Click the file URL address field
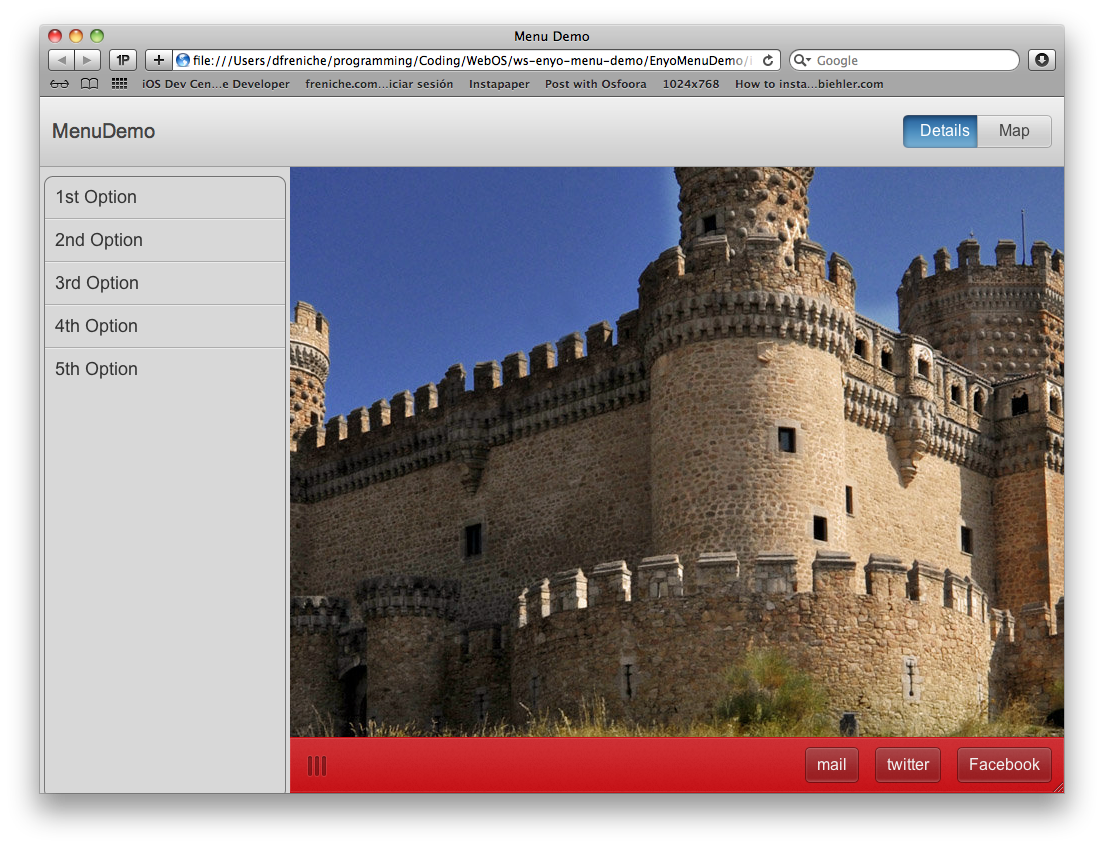 (x=470, y=60)
